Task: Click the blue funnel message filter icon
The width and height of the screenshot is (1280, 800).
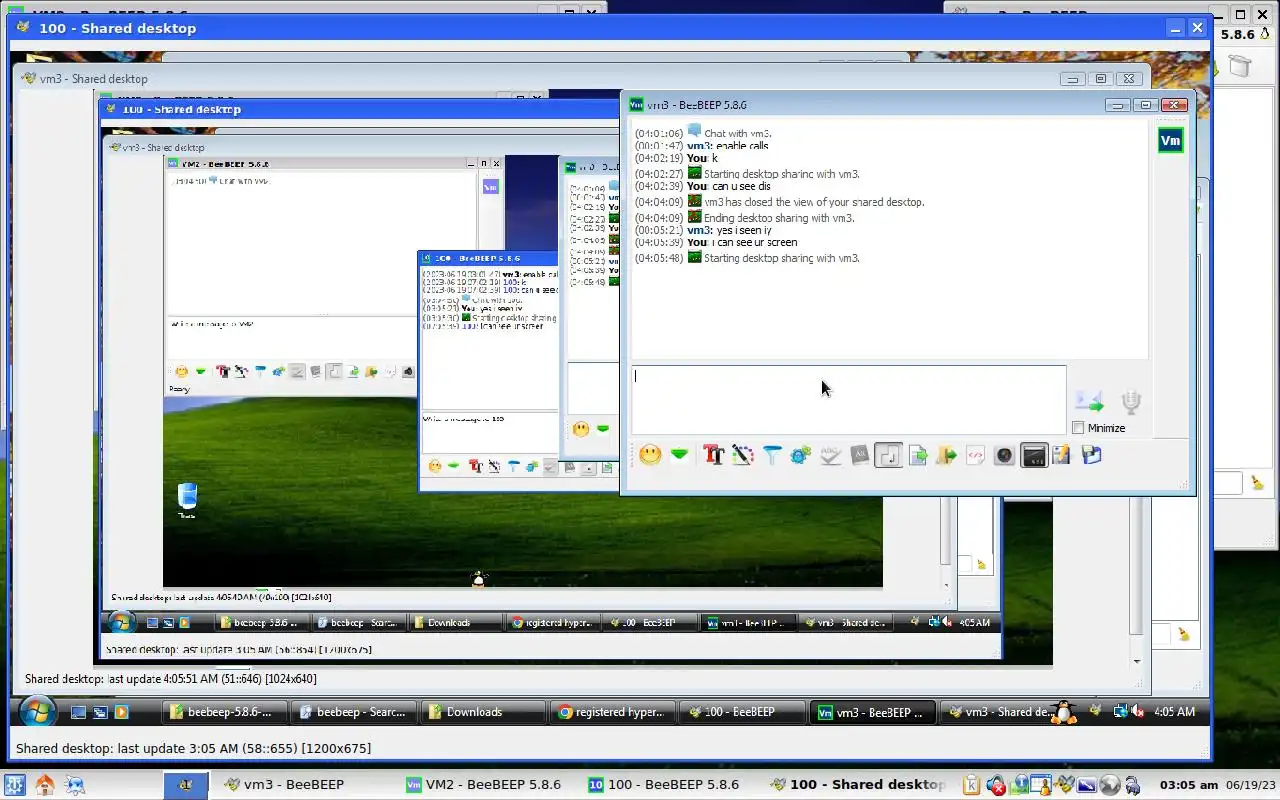Action: click(771, 455)
